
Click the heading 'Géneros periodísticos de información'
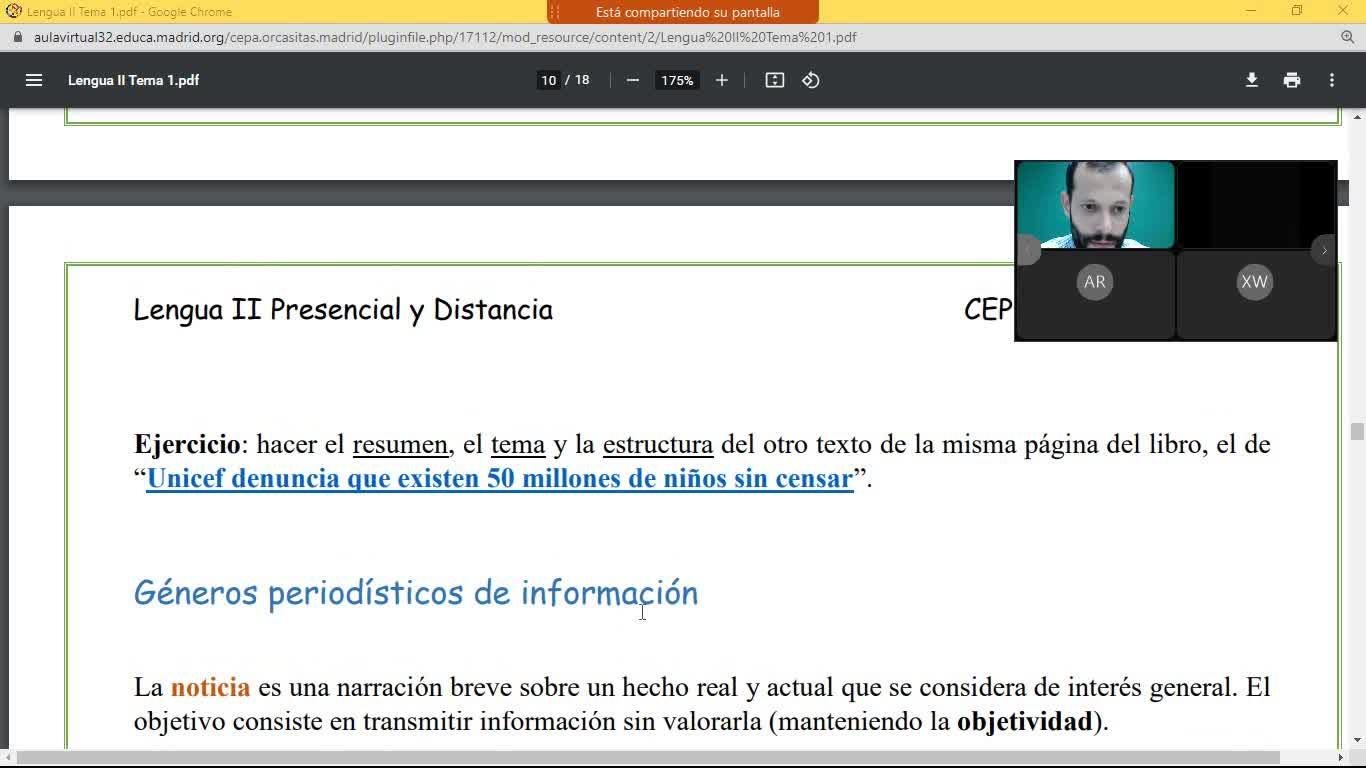(416, 593)
